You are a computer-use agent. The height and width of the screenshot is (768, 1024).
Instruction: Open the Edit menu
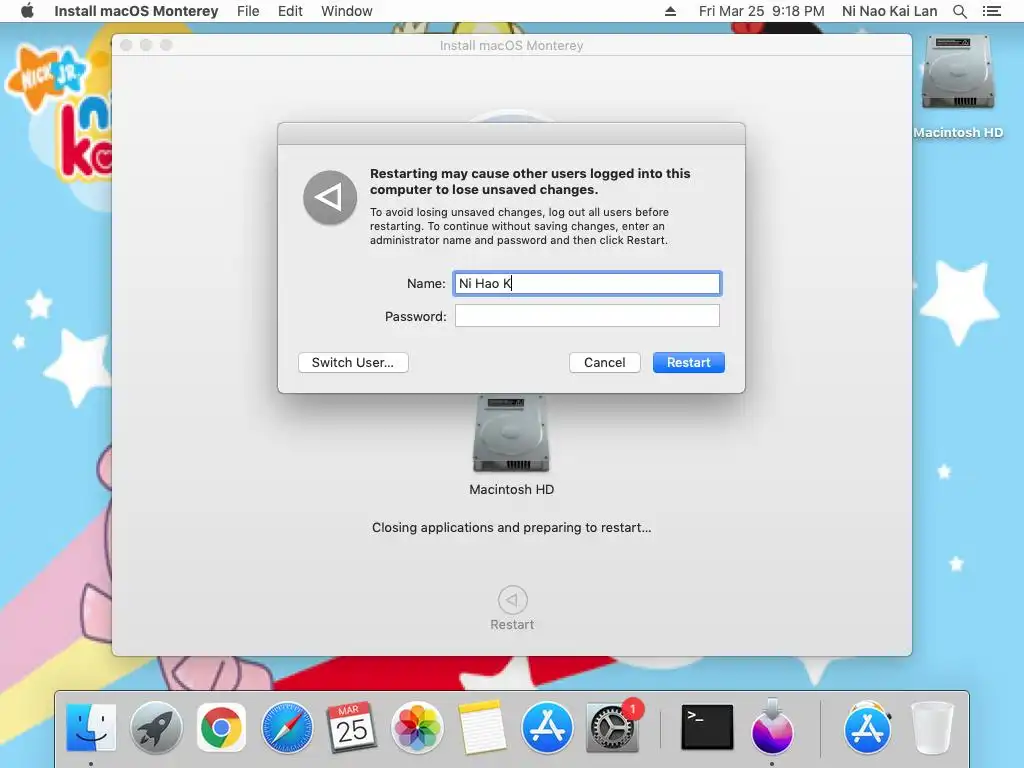(290, 11)
